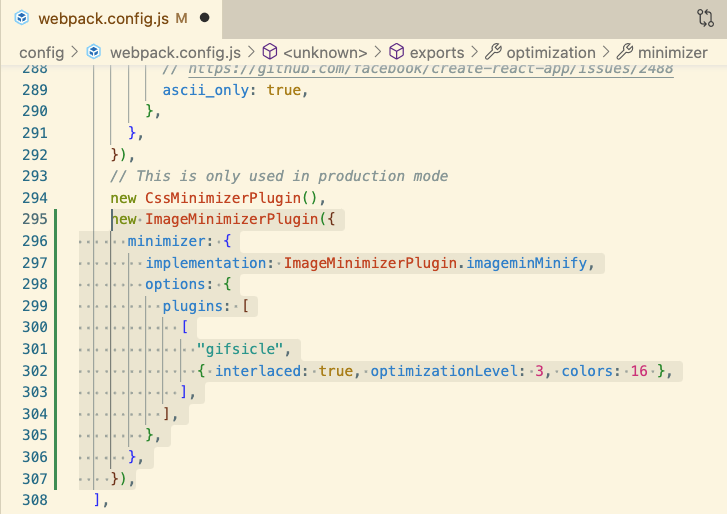Select <unknown> breadcrumb symbol
The height and width of the screenshot is (514, 727).
click(325, 52)
